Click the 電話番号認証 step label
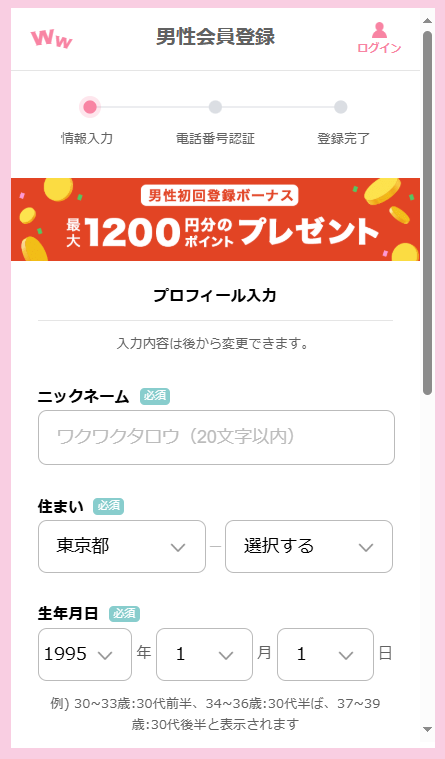Screen dimensions: 445x759 (x=215, y=138)
